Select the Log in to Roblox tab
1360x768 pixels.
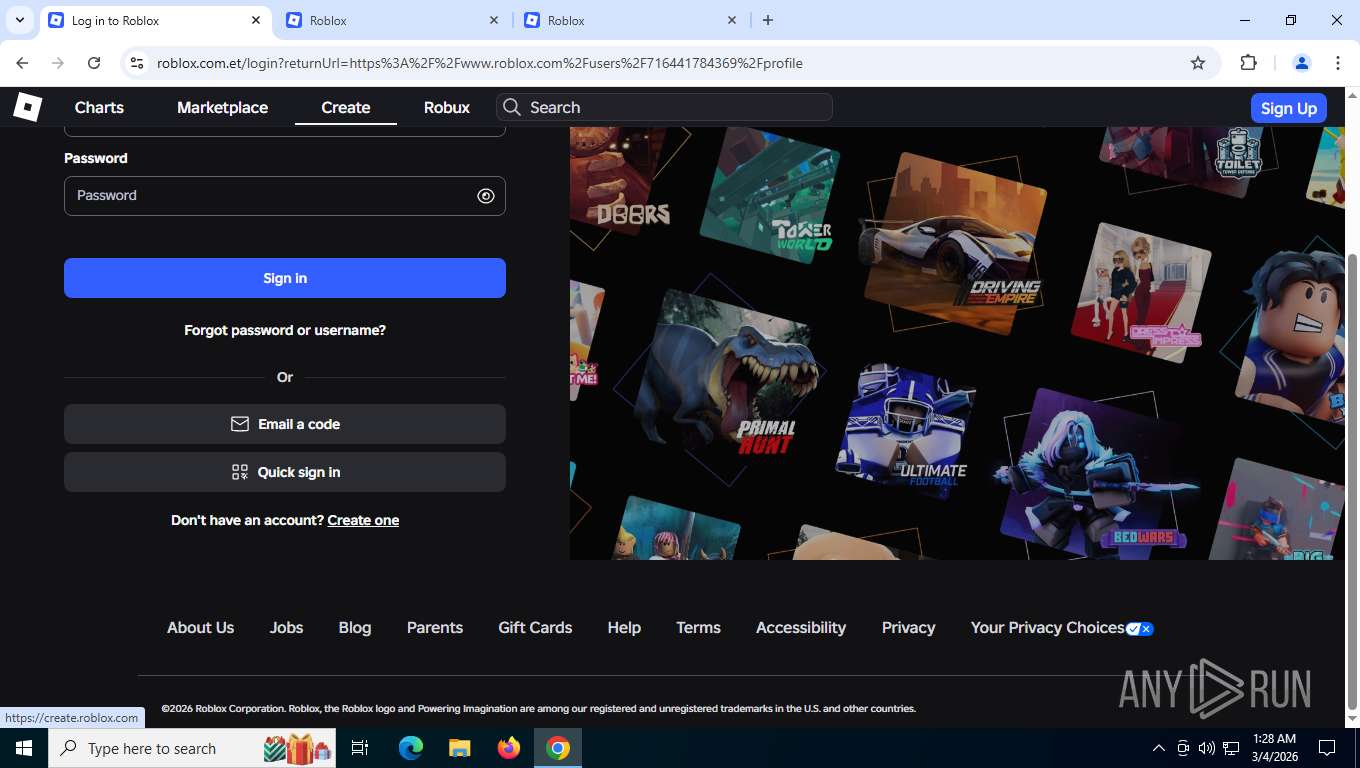pyautogui.click(x=154, y=20)
